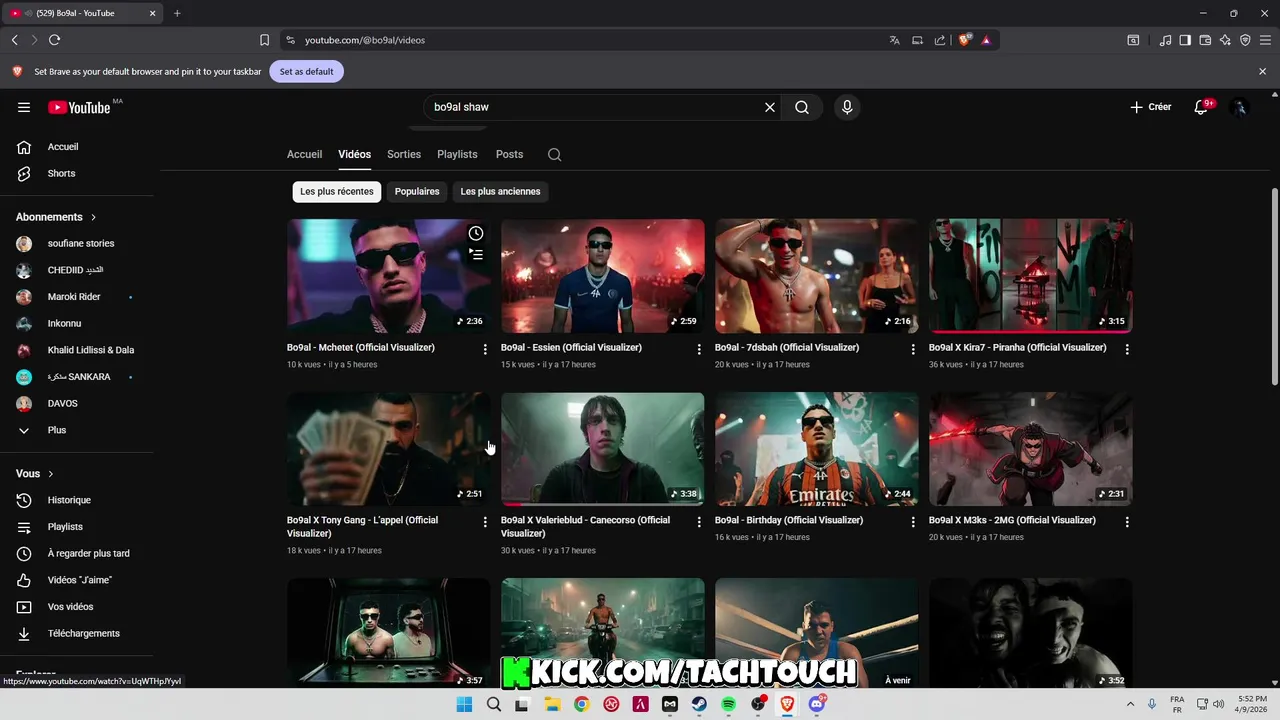1280x720 pixels.
Task: Open options menu for L'appel video
Action: [x=485, y=522]
